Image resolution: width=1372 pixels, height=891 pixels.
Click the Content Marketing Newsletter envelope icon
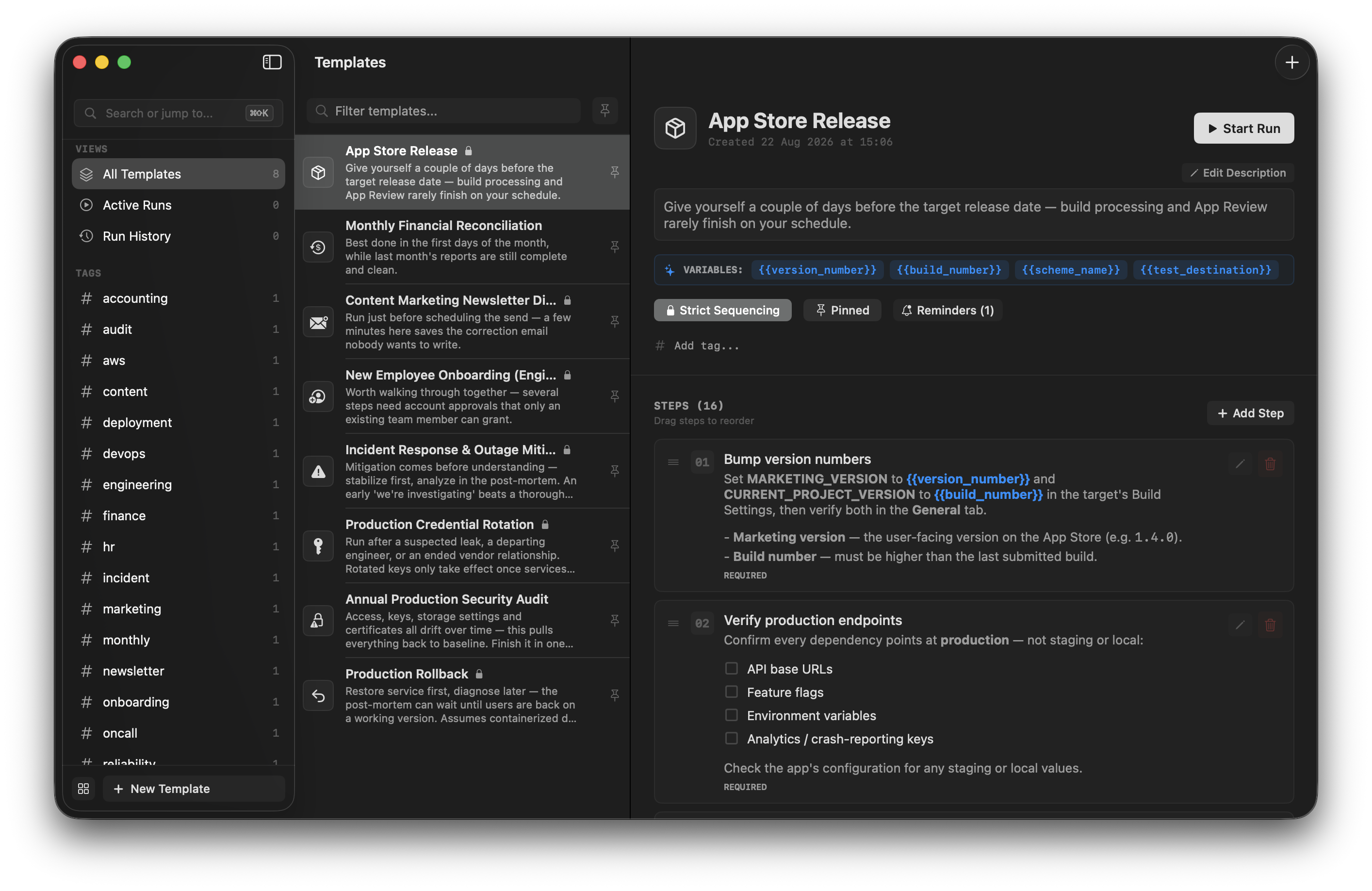[x=318, y=322]
